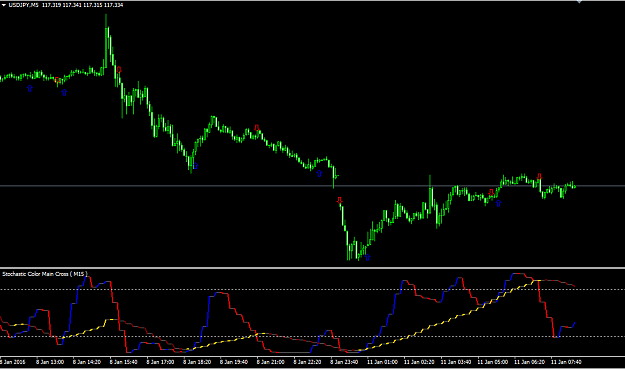Click the gray horizontal current price line
Viewport: 625px width, 369px height.
(312, 186)
